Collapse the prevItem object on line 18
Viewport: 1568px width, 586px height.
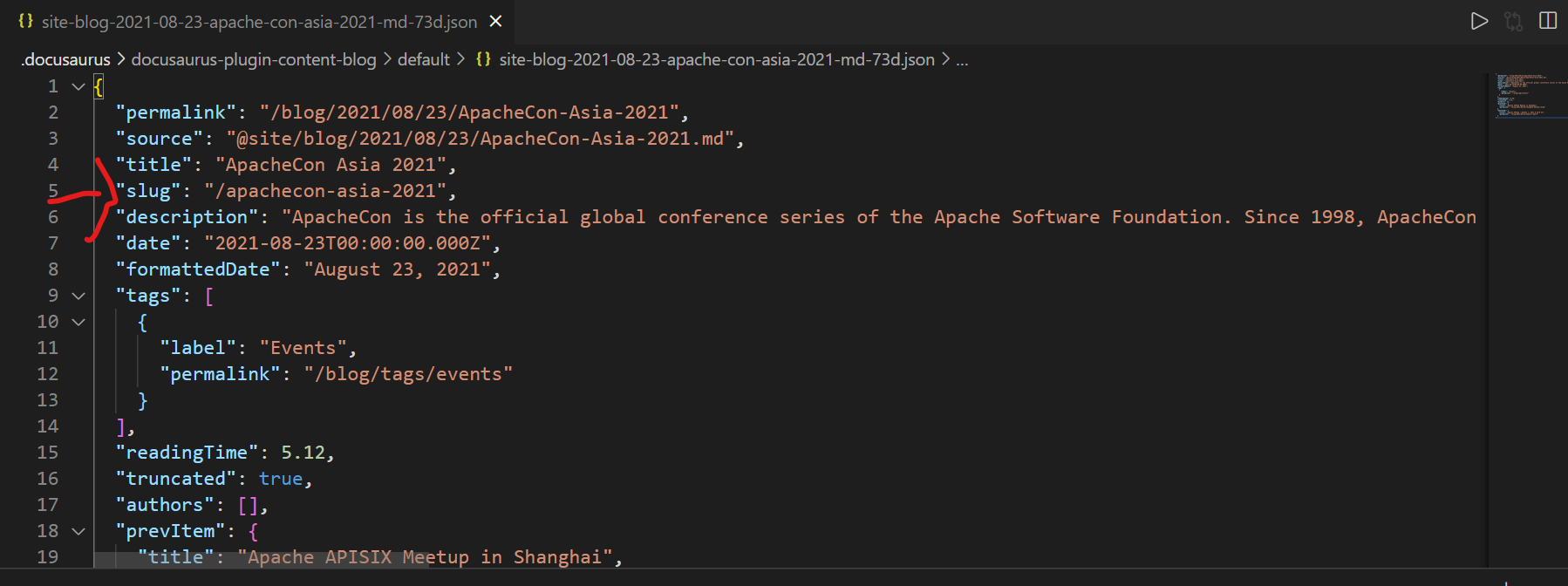coord(78,530)
